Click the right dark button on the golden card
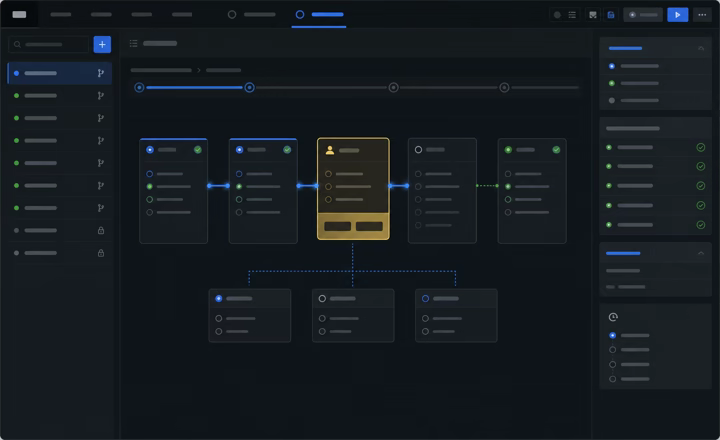 point(369,226)
